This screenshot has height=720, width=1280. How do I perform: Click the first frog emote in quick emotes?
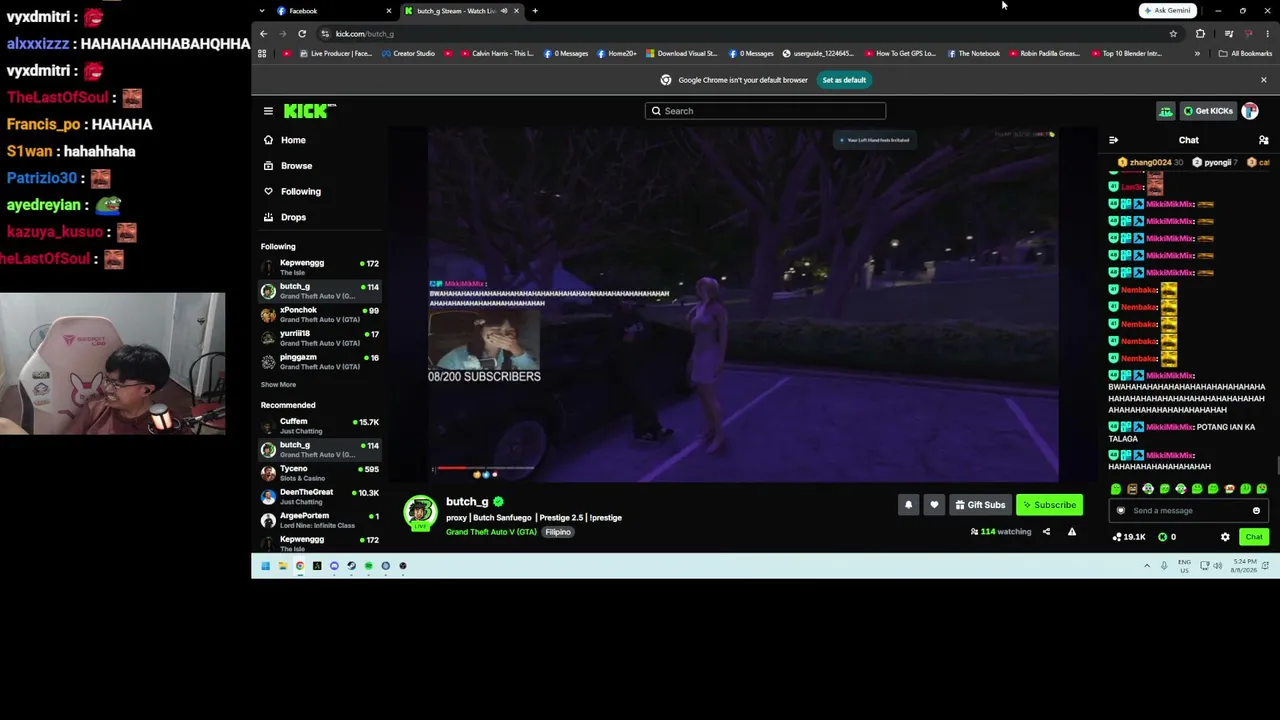pyautogui.click(x=1115, y=489)
